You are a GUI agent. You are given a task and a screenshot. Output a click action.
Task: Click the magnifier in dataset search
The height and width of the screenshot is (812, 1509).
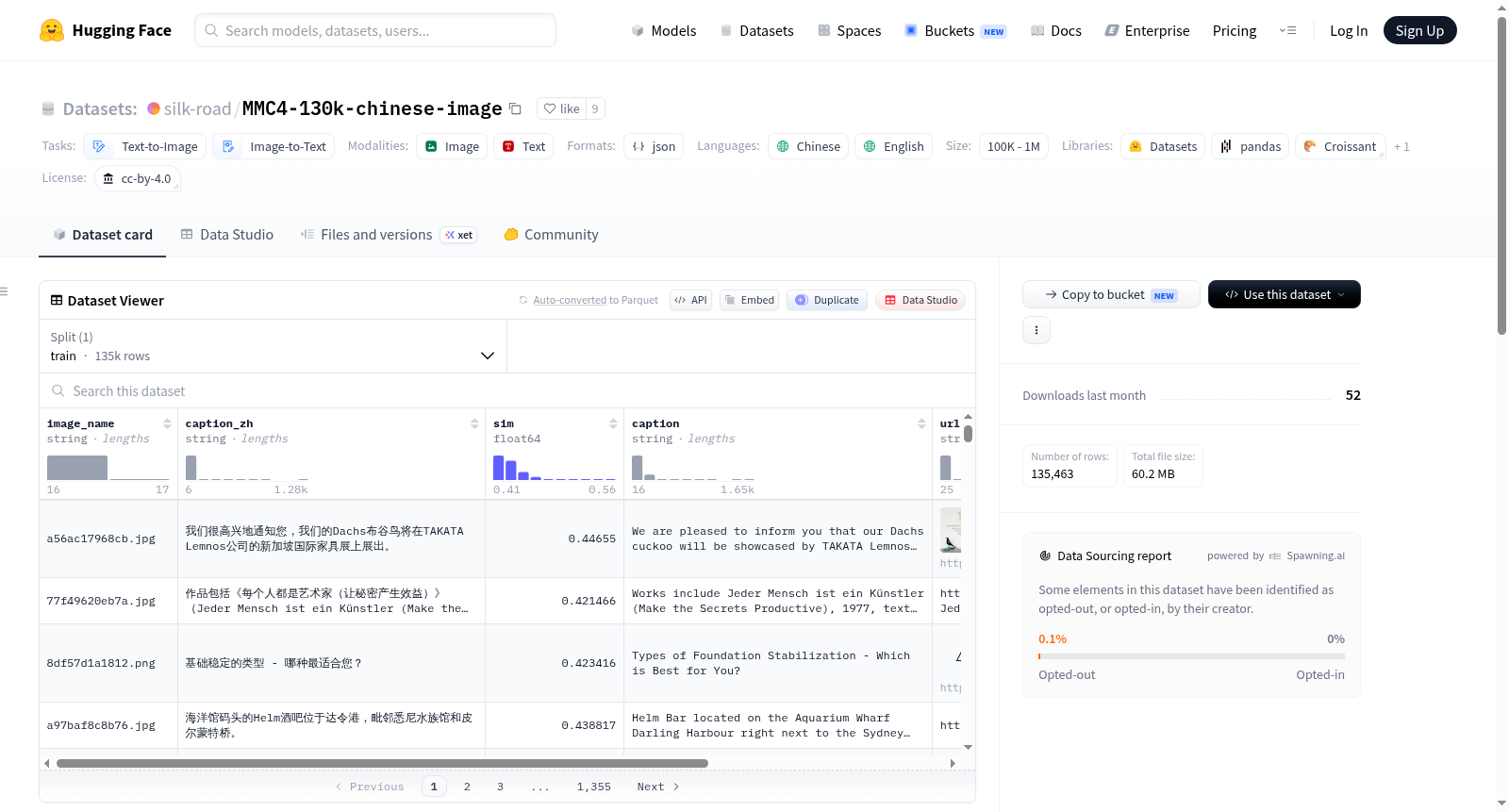pyautogui.click(x=58, y=390)
